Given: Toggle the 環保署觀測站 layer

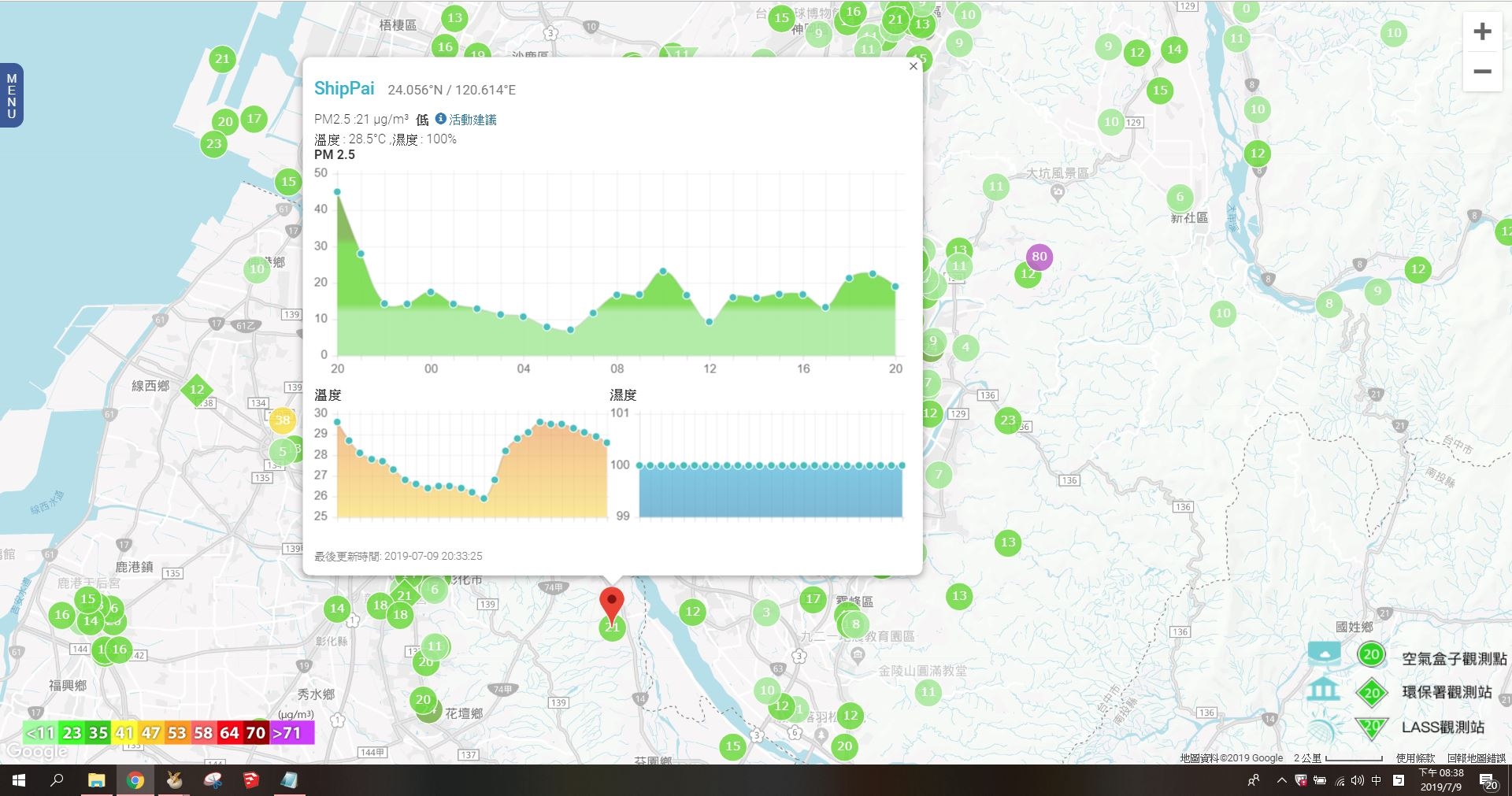Looking at the screenshot, I should (x=1447, y=692).
